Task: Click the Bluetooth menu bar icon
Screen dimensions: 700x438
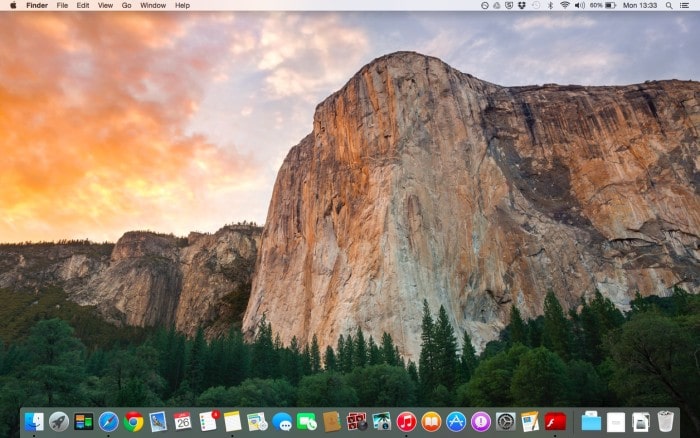Action: [550, 5]
